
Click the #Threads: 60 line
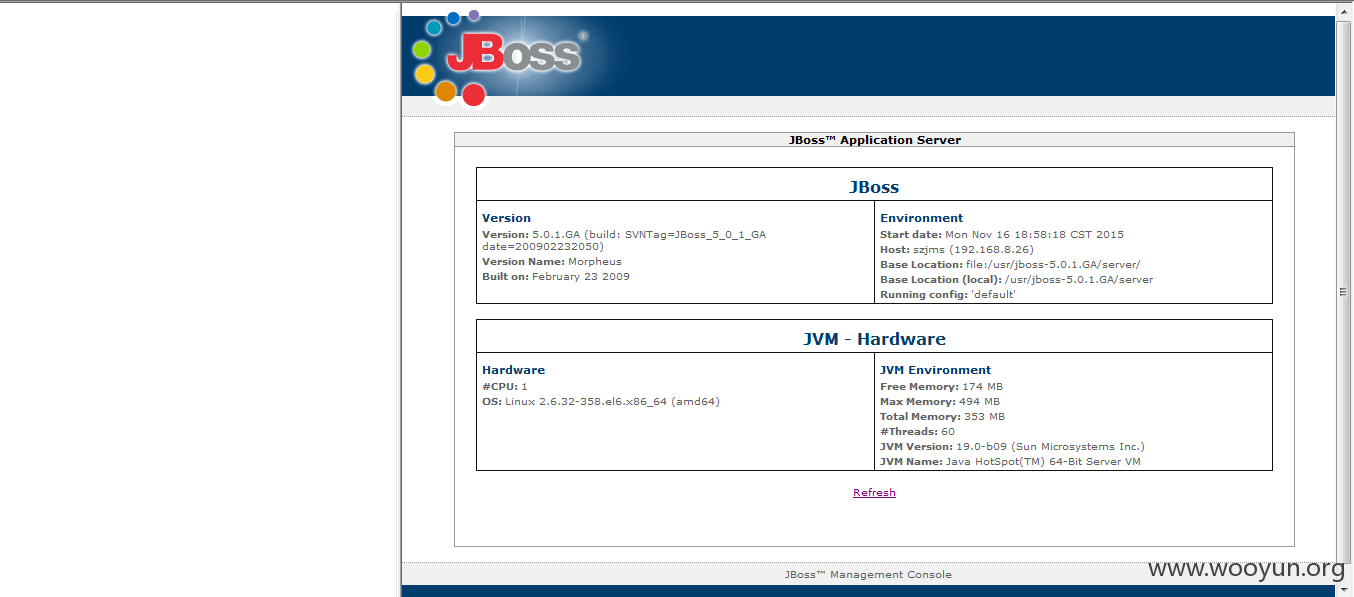click(x=917, y=432)
